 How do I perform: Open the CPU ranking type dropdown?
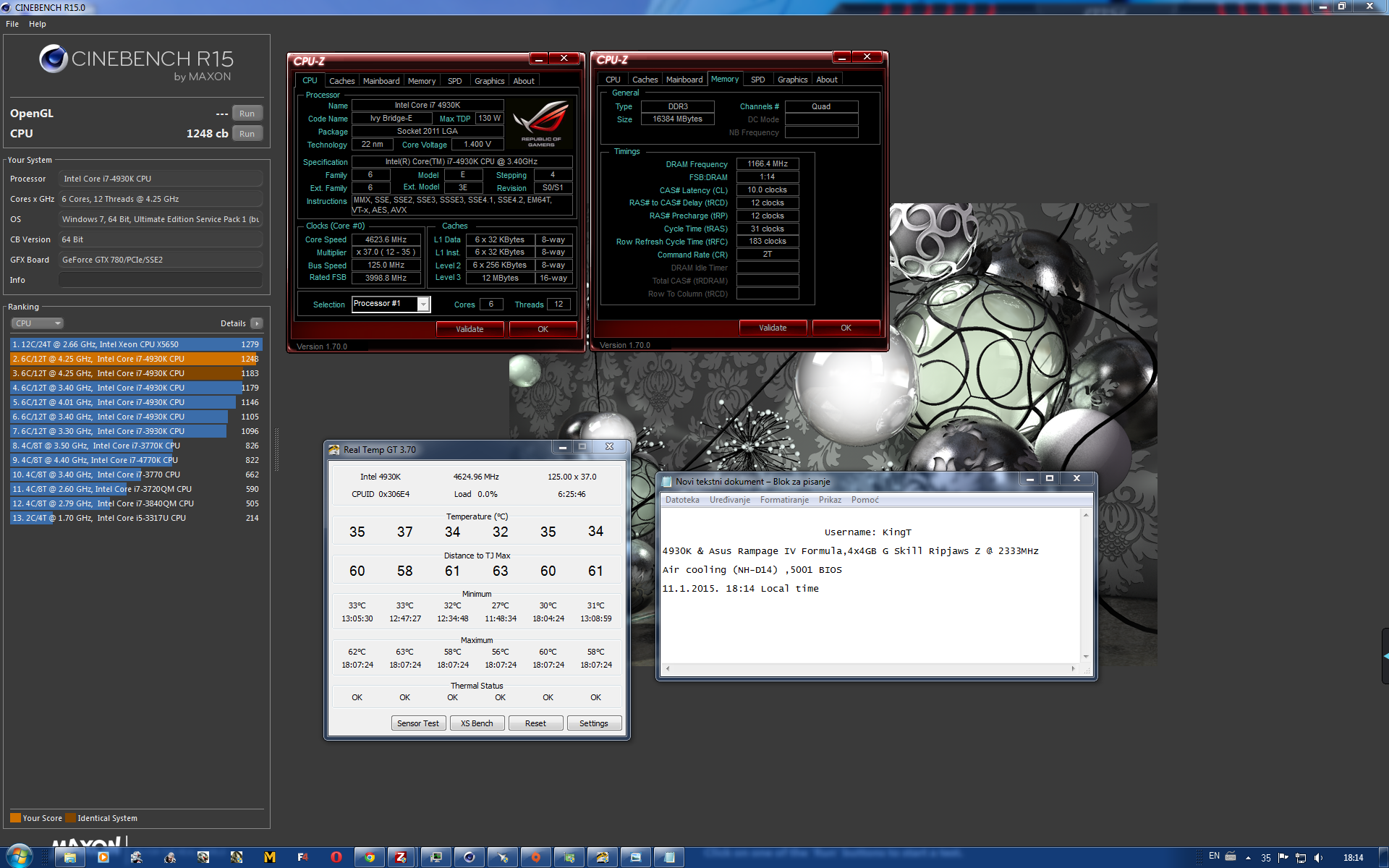coord(38,323)
